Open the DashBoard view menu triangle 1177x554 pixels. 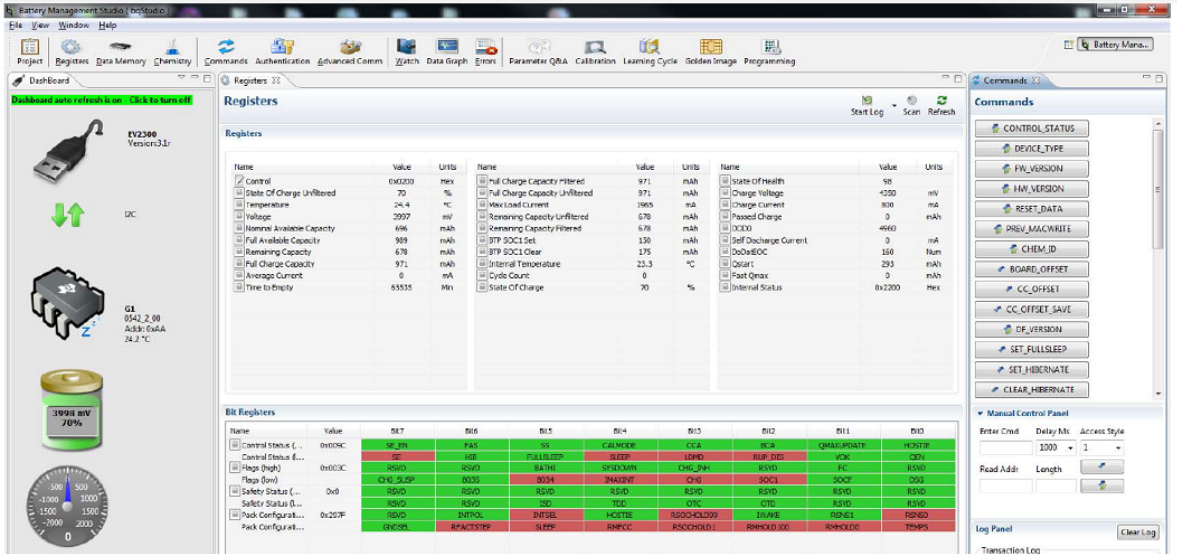(x=182, y=79)
